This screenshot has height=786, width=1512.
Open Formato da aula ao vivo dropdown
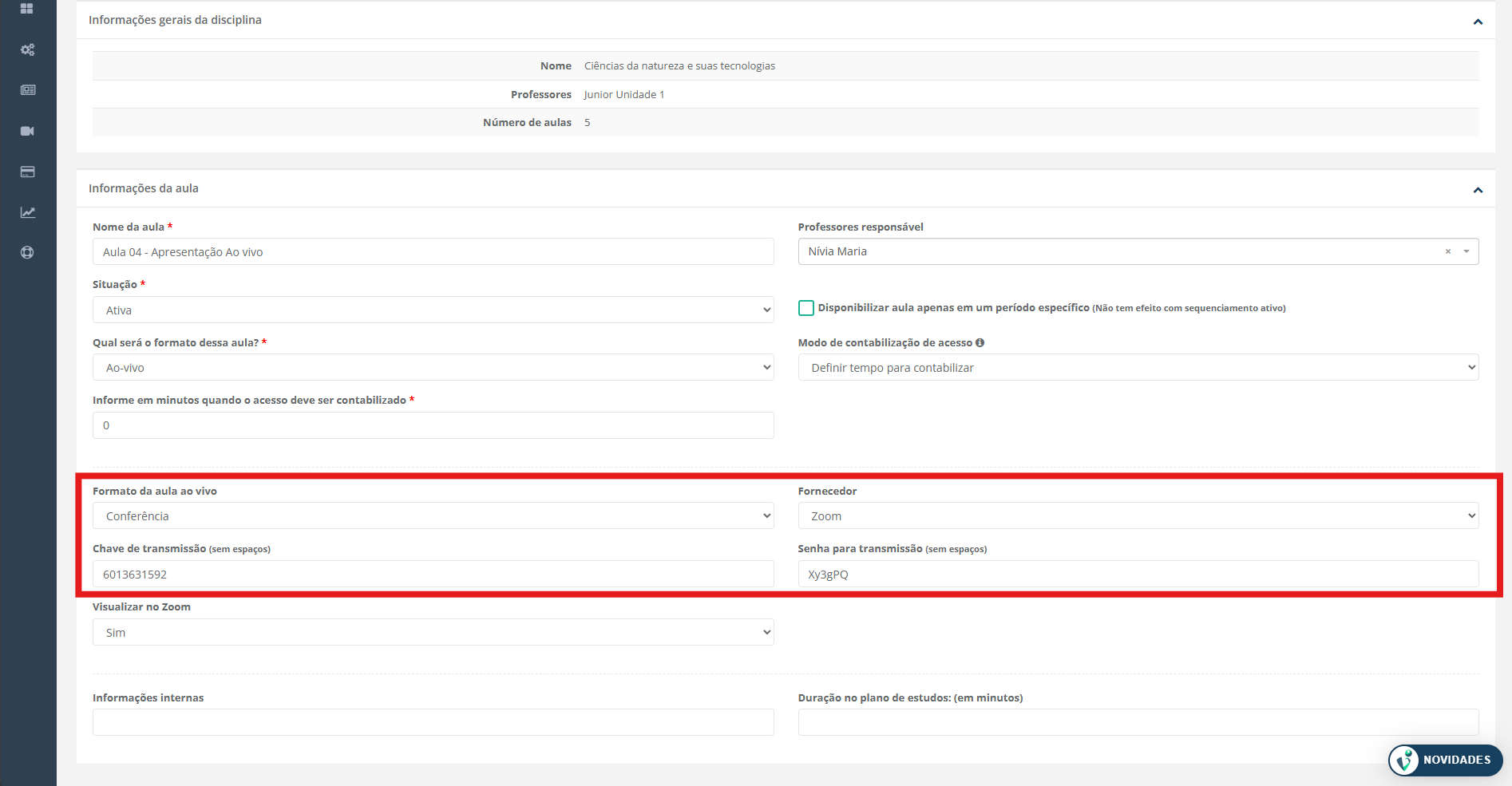(433, 515)
